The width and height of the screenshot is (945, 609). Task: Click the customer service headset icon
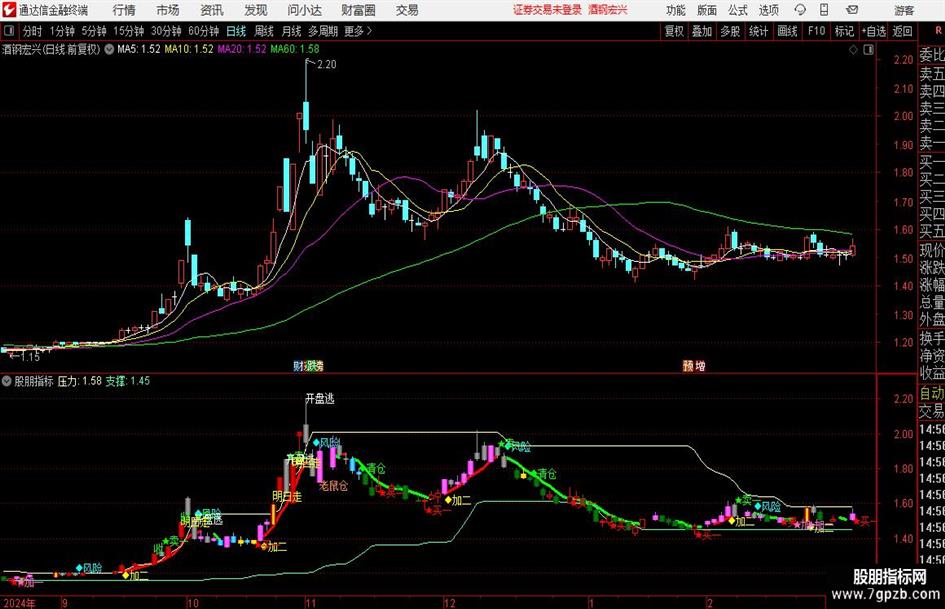pyautogui.click(x=800, y=10)
